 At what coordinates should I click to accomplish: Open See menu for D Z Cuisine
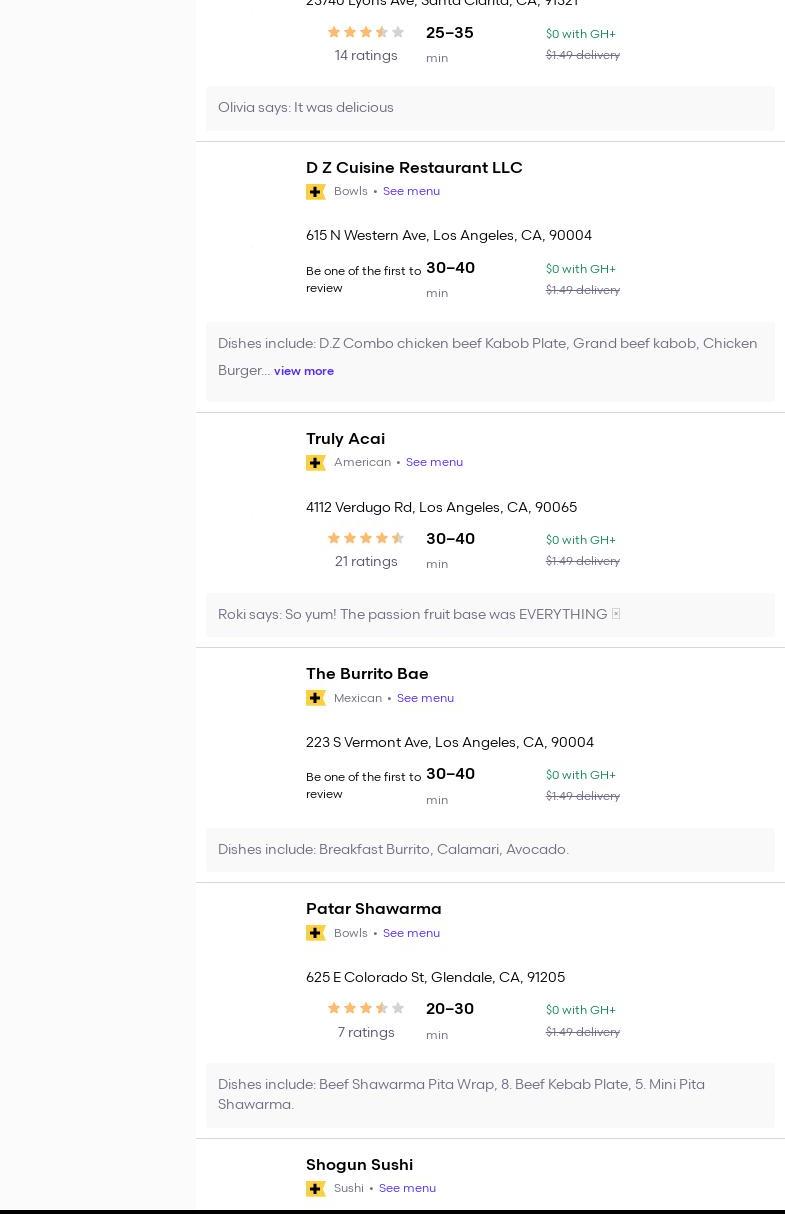(411, 192)
